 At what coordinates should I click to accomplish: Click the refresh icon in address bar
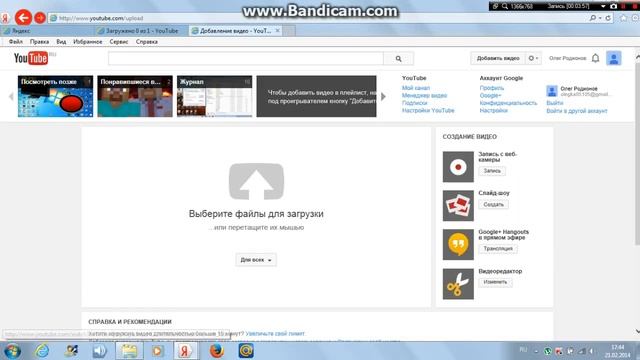[x=608, y=18]
